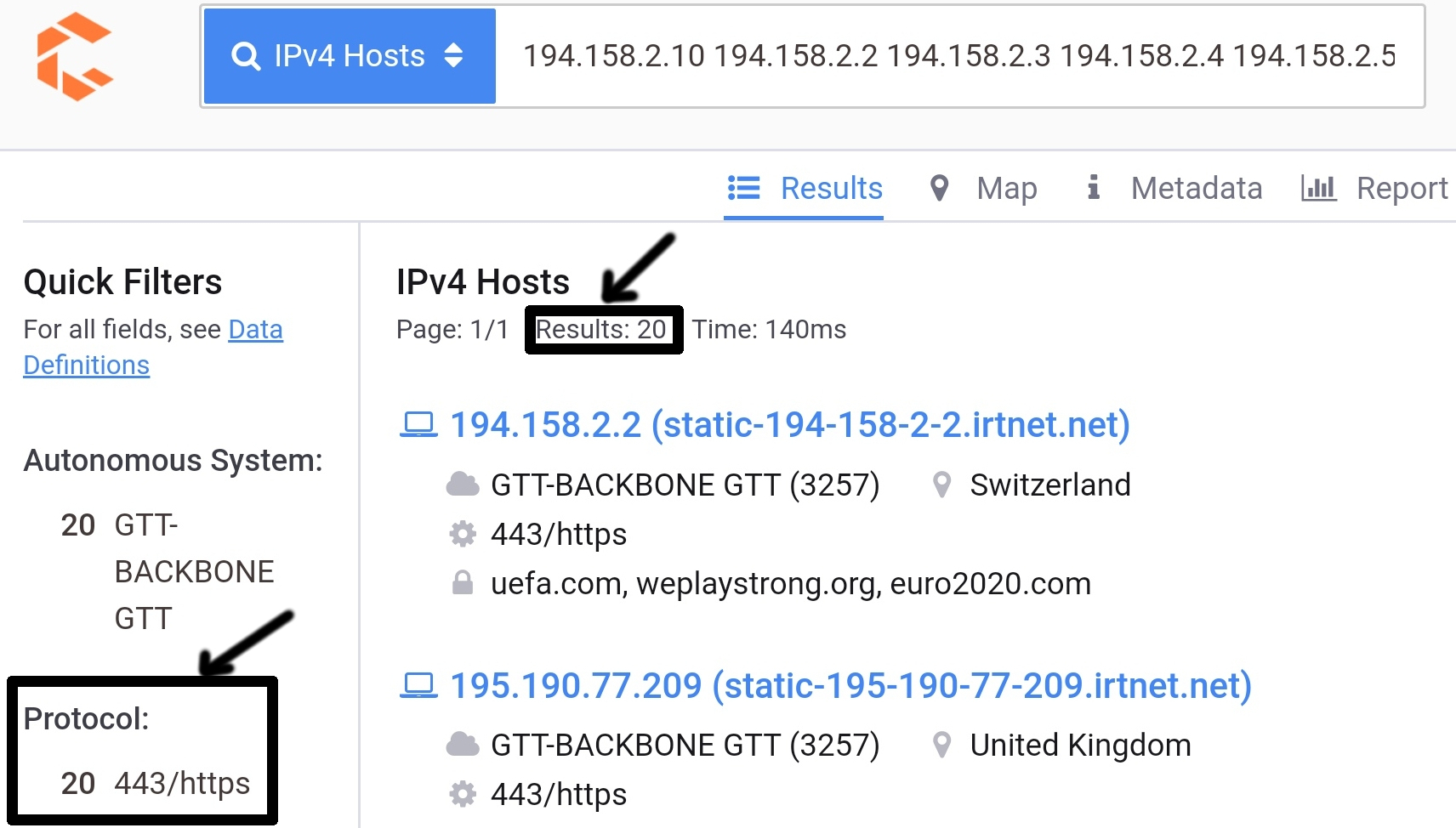The width and height of the screenshot is (1456, 828).
Task: Click the Quick Filters heading
Action: click(122, 281)
